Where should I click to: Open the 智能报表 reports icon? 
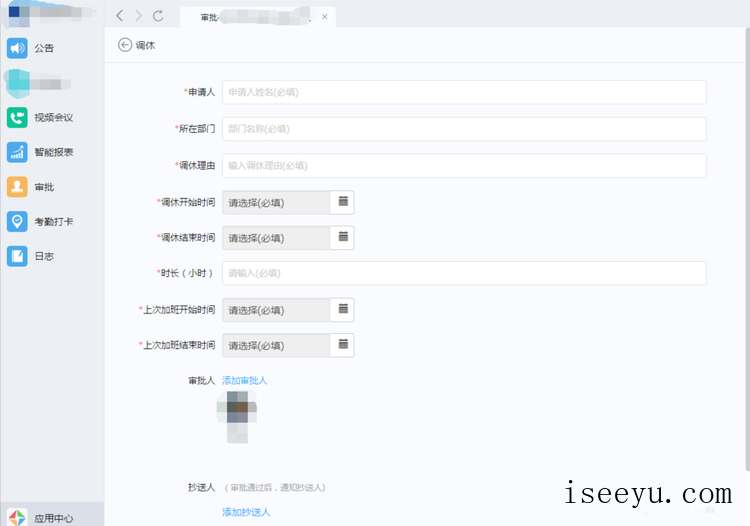point(17,152)
